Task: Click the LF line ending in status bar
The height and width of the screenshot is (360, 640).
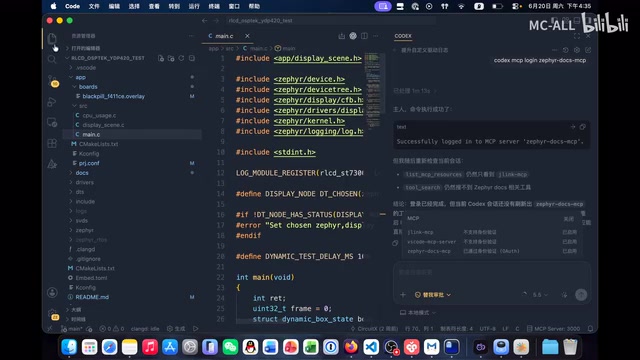Action: 505,329
